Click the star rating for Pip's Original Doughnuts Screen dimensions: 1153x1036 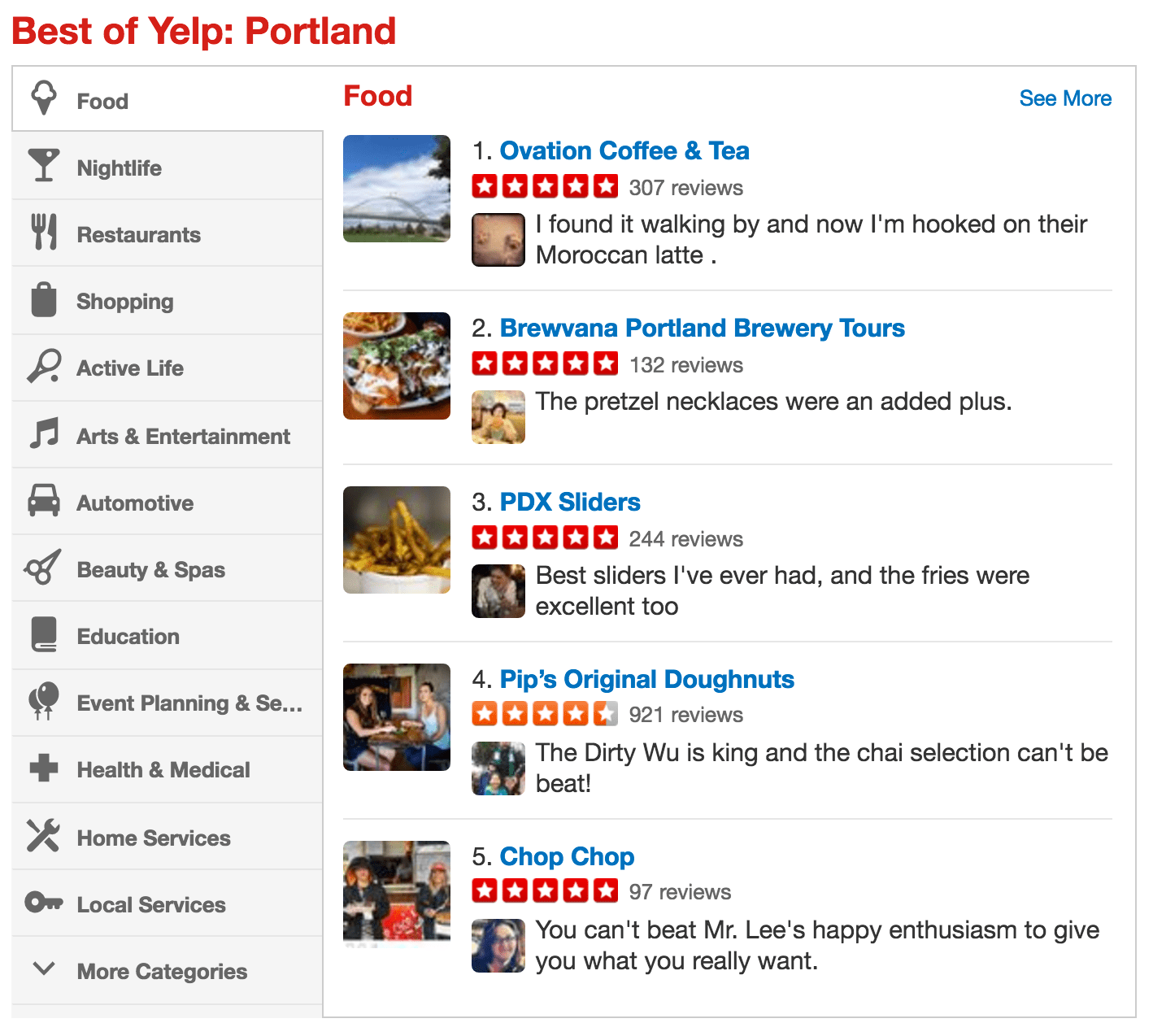tap(546, 713)
